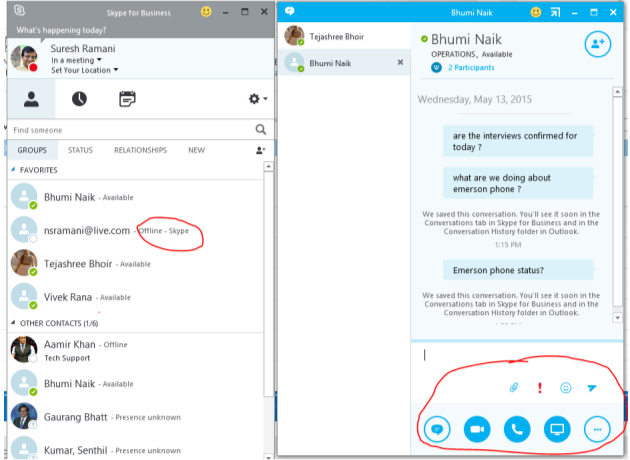
Task: Select nsramani@live.com contact
Action: click(137, 230)
